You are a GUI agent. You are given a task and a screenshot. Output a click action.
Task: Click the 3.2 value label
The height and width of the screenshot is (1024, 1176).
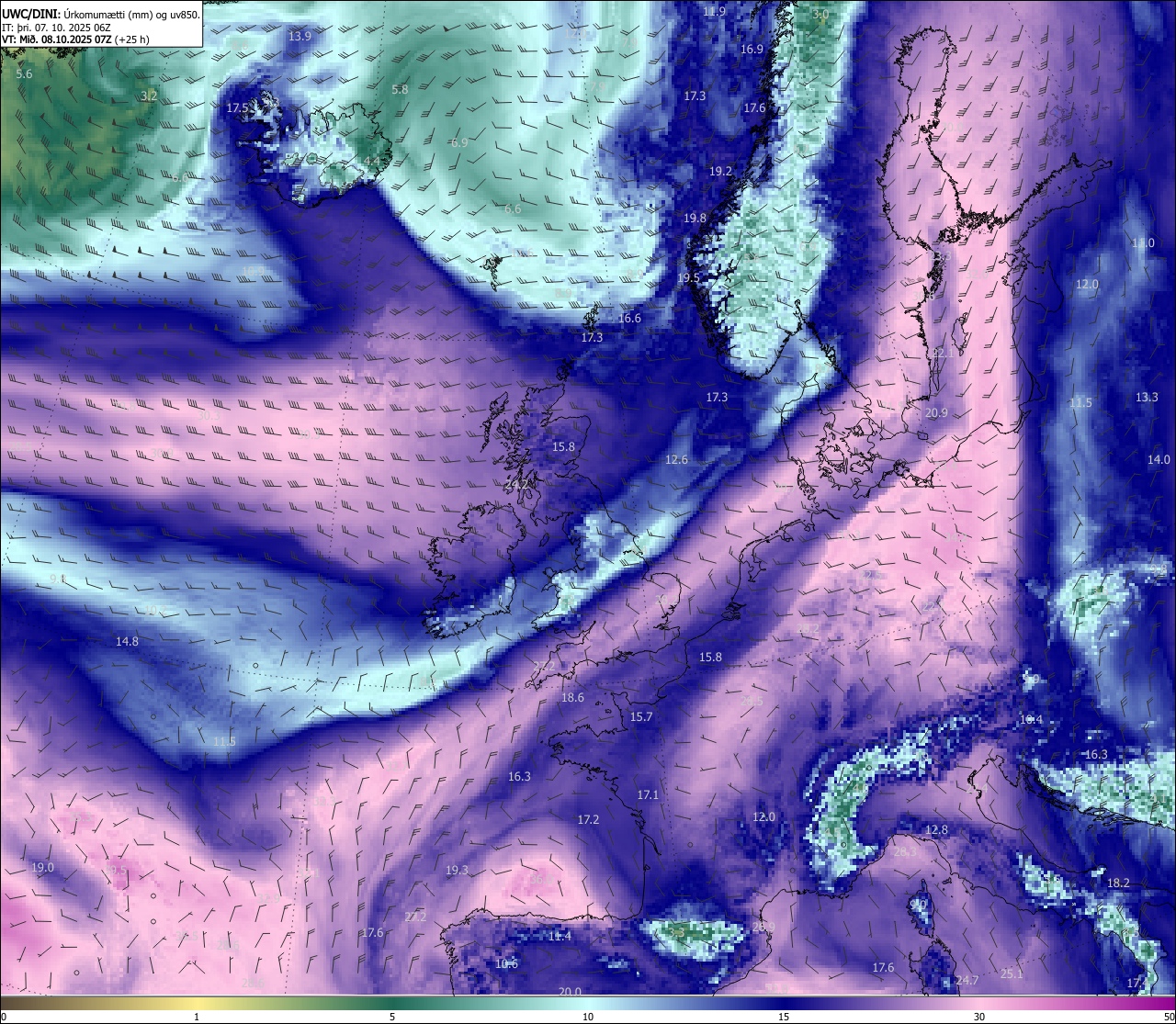click(149, 96)
